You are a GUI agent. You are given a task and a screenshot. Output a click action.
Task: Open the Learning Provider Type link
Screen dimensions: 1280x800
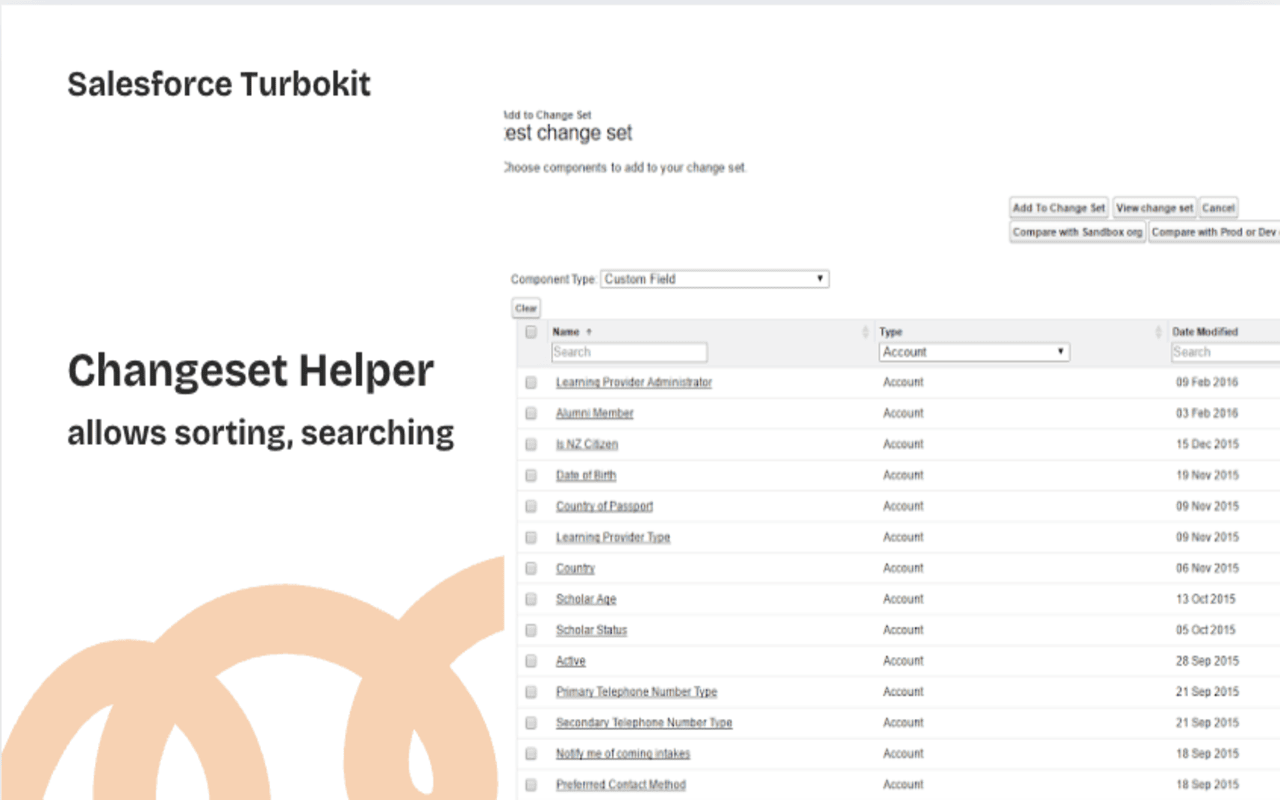[613, 538]
